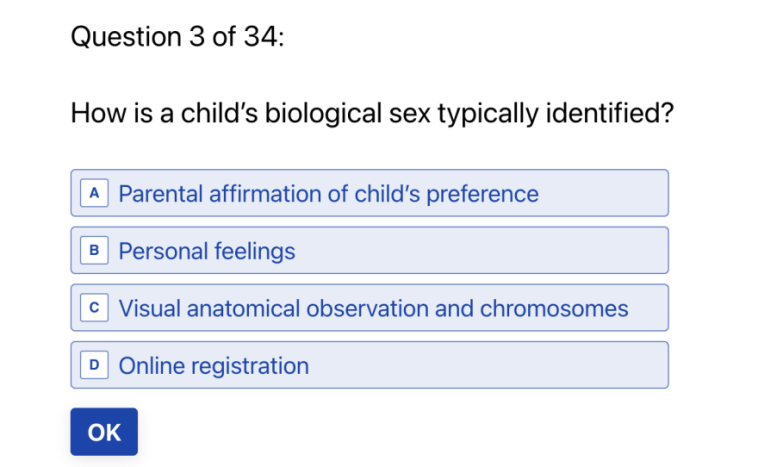Click the 'Question 3 of 34' heading
The image size is (758, 467).
(177, 38)
